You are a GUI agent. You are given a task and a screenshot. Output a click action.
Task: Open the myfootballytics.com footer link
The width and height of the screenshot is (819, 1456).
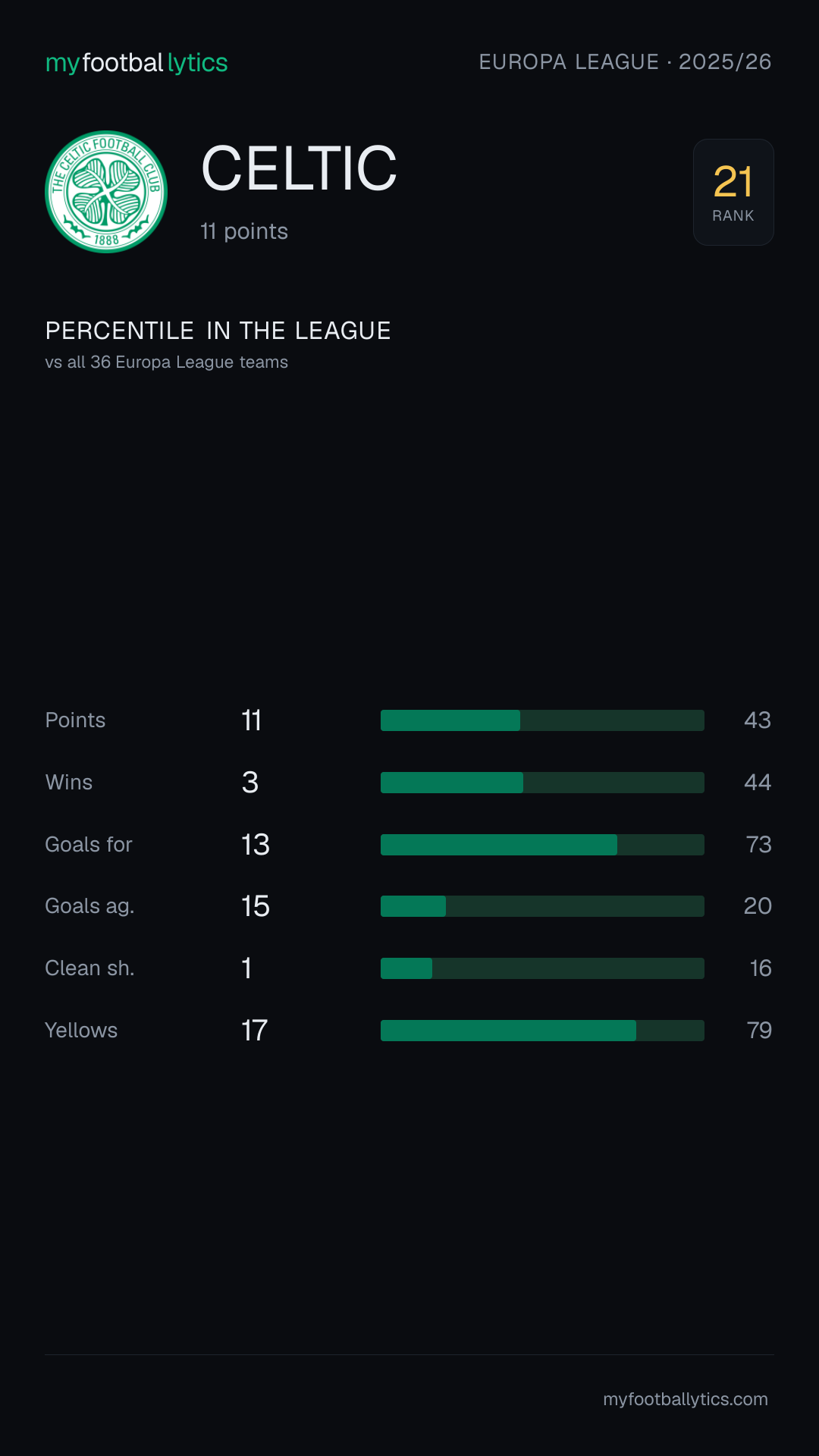(686, 1399)
